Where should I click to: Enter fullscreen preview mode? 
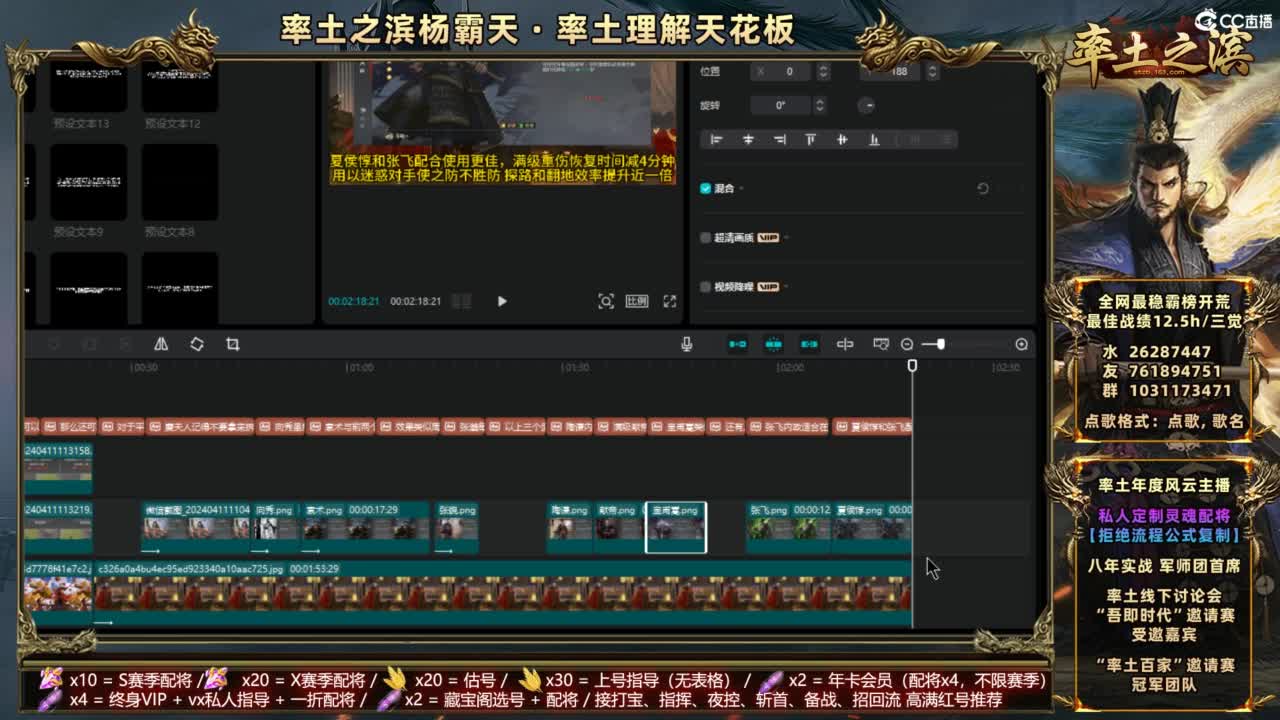(670, 301)
